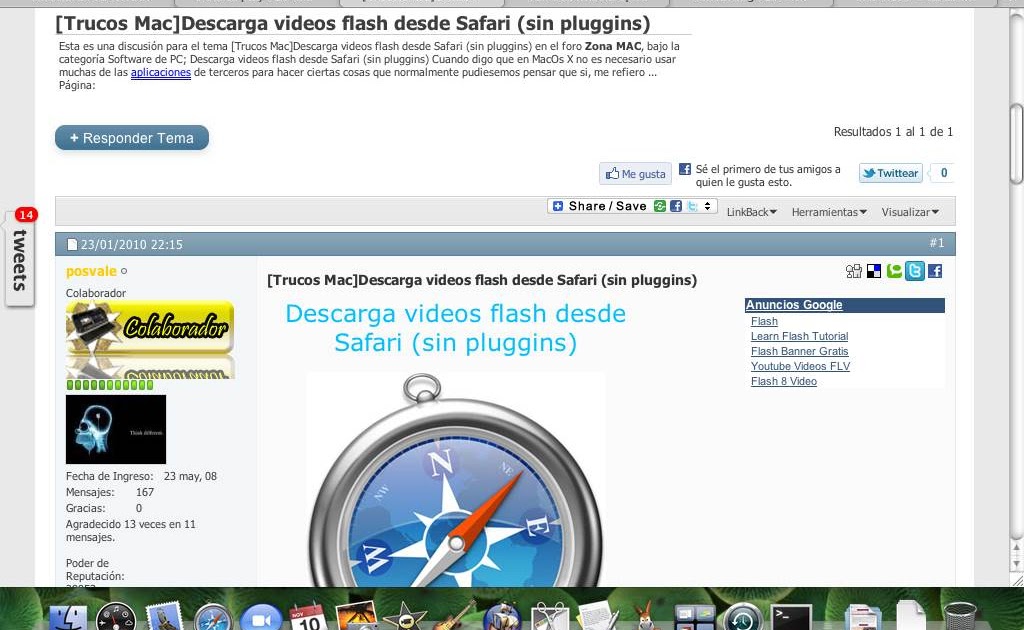
Task: Click post document icon beside 23/01/2010 date
Action: [72, 245]
